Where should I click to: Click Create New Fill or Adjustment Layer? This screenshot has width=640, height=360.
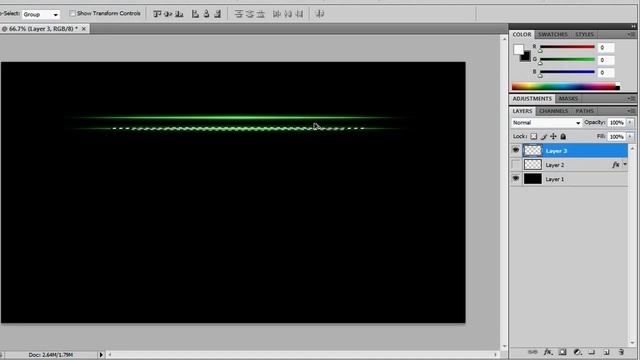[577, 352]
